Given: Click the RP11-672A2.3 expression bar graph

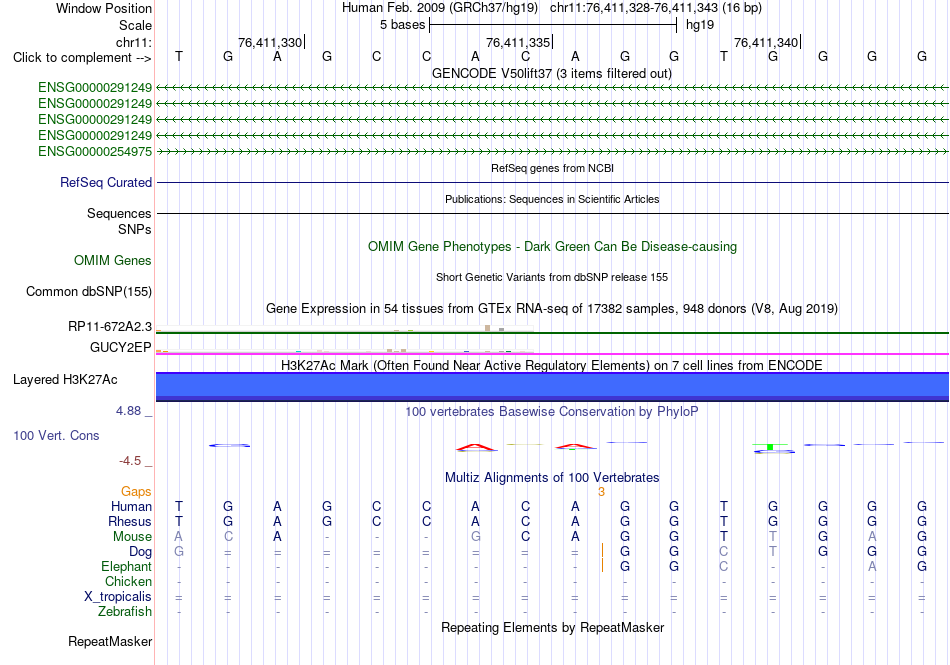Looking at the screenshot, I should point(345,329).
